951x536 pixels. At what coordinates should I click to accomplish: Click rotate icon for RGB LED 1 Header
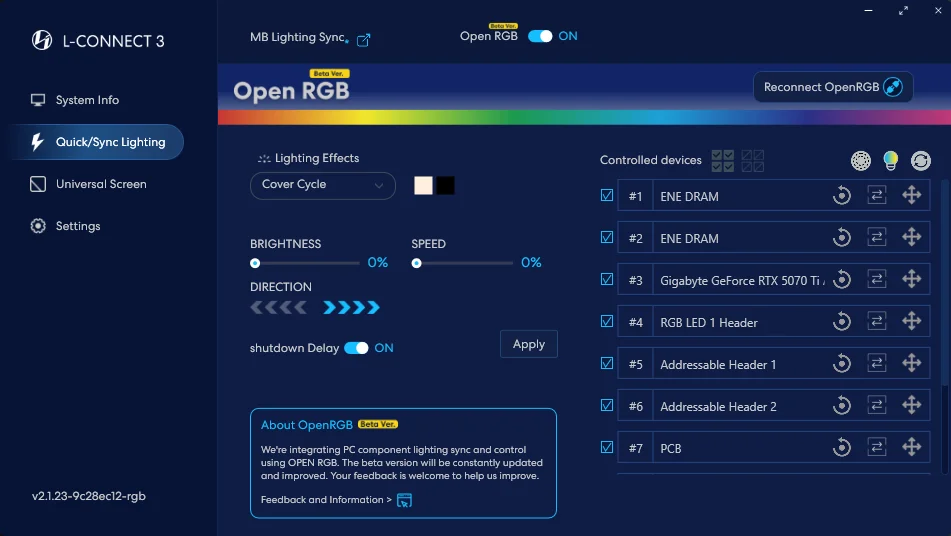pyautogui.click(x=842, y=321)
